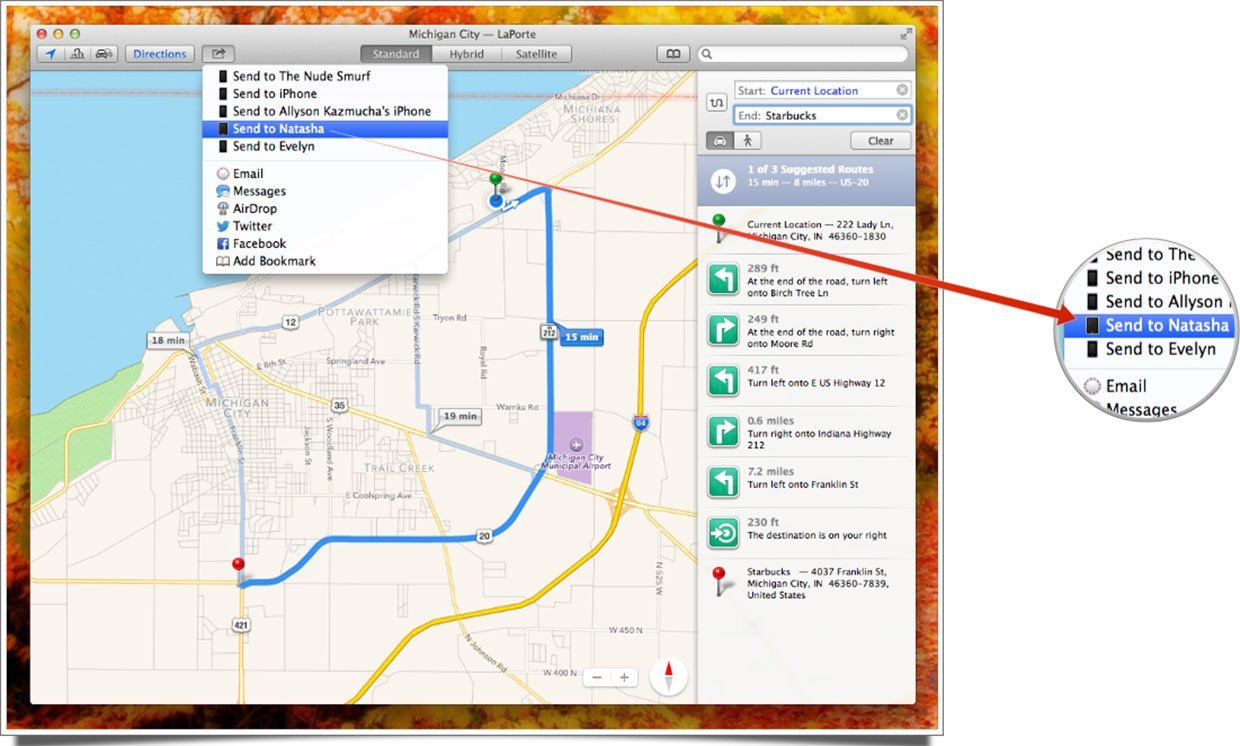Click the arrive icon for 230 ft step
Viewport: 1240px width, 746px height.
pos(723,533)
